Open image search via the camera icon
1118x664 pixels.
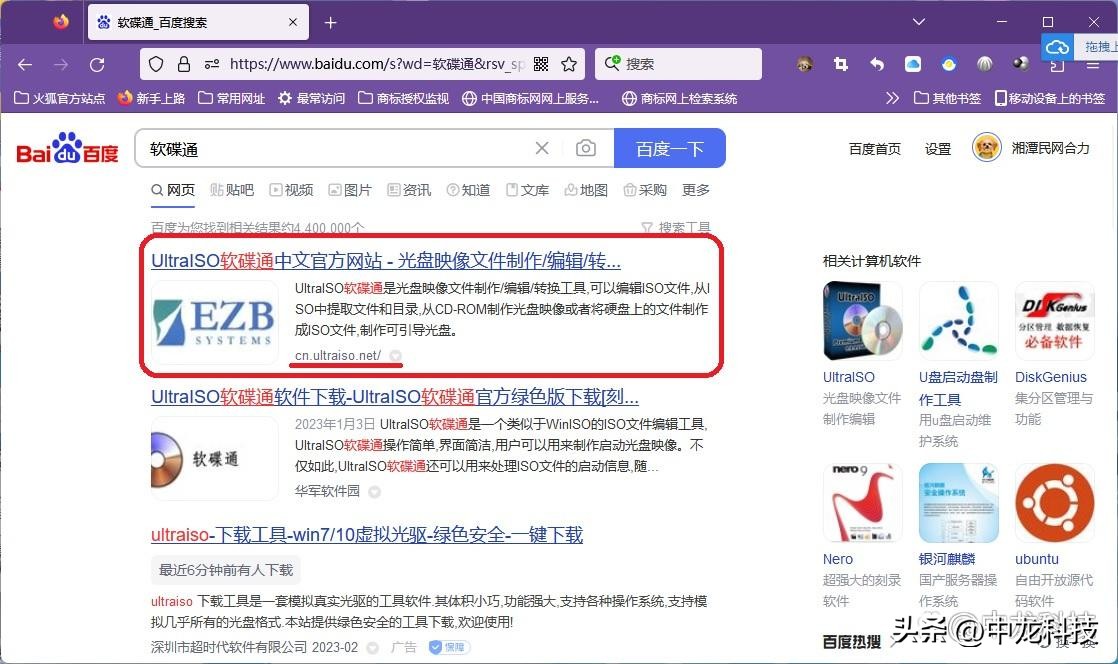coord(585,147)
